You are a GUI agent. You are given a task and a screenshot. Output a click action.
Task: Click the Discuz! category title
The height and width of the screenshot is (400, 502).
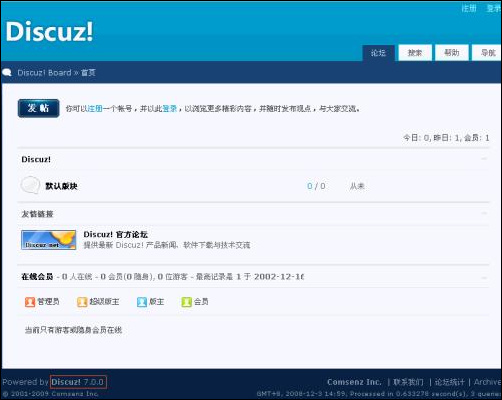tap(36, 159)
